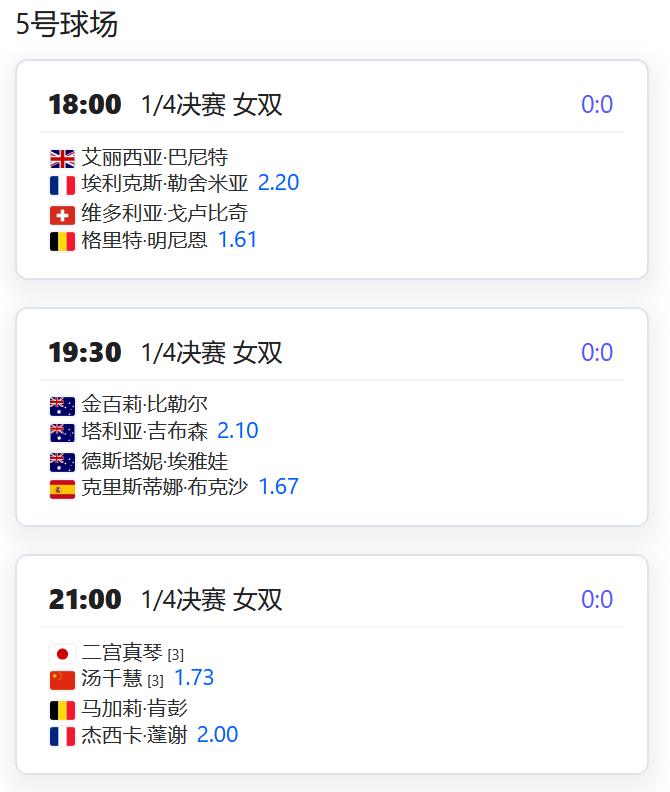Click the Belgian flag next to 格里特·明尼恩
The height and width of the screenshot is (792, 670).
[62, 241]
